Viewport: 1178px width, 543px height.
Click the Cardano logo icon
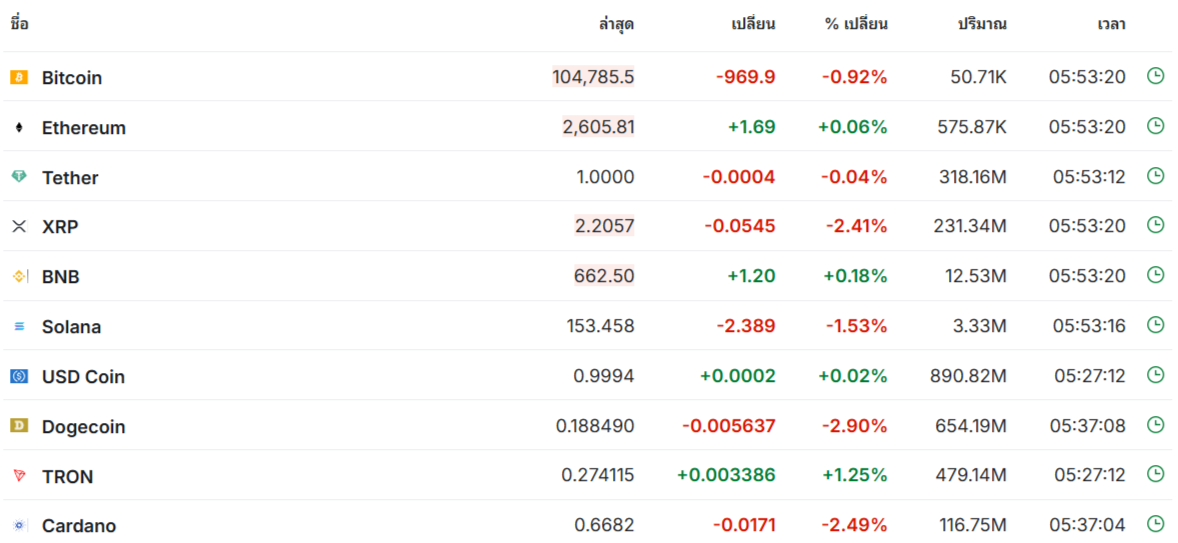[19, 526]
